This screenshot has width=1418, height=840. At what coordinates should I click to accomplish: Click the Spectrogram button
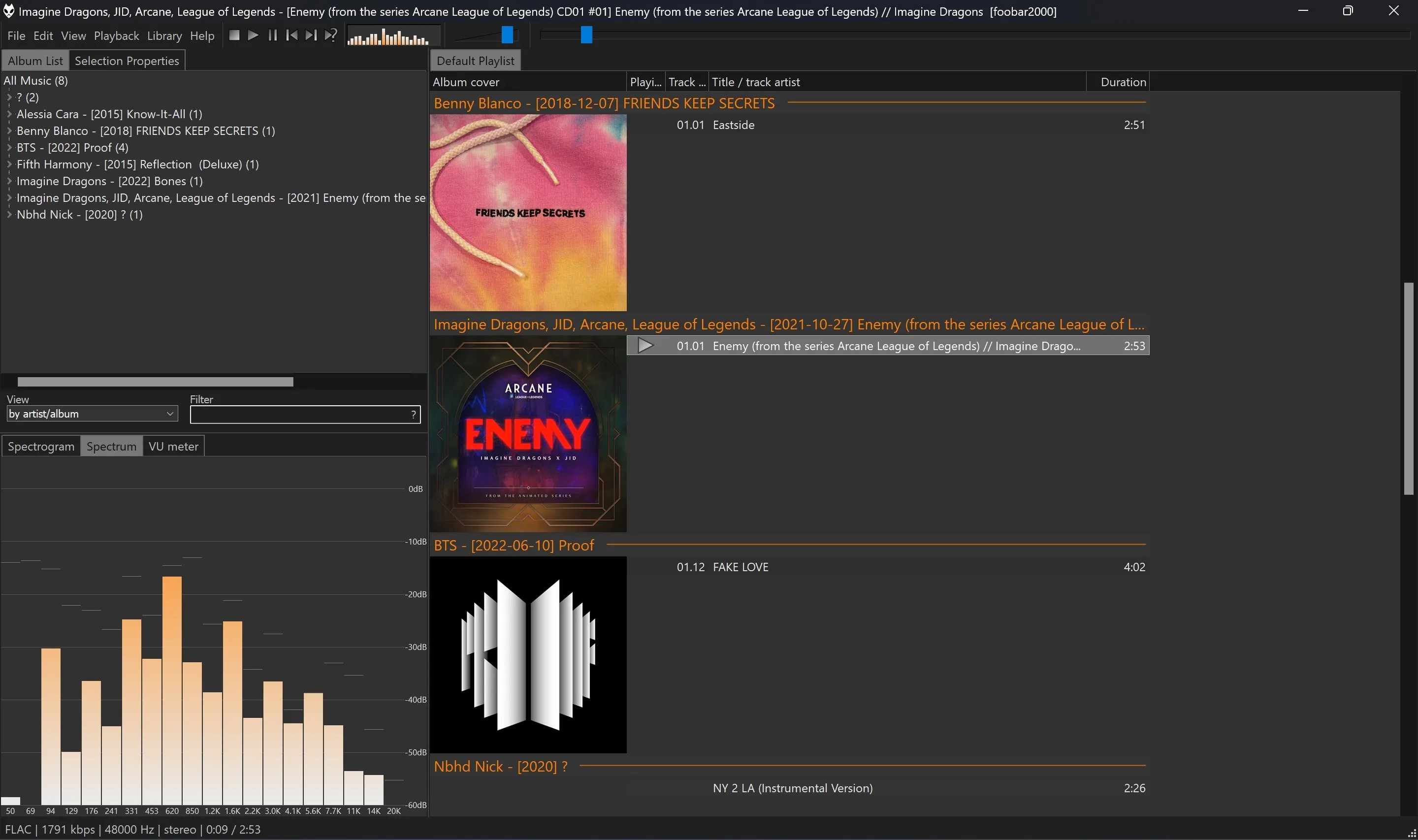click(x=40, y=446)
